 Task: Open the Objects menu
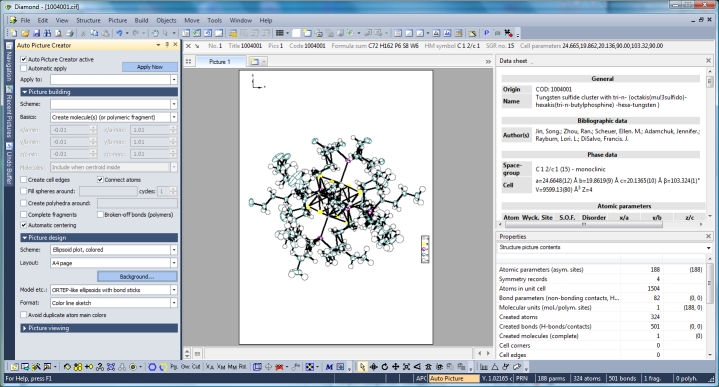[x=166, y=20]
